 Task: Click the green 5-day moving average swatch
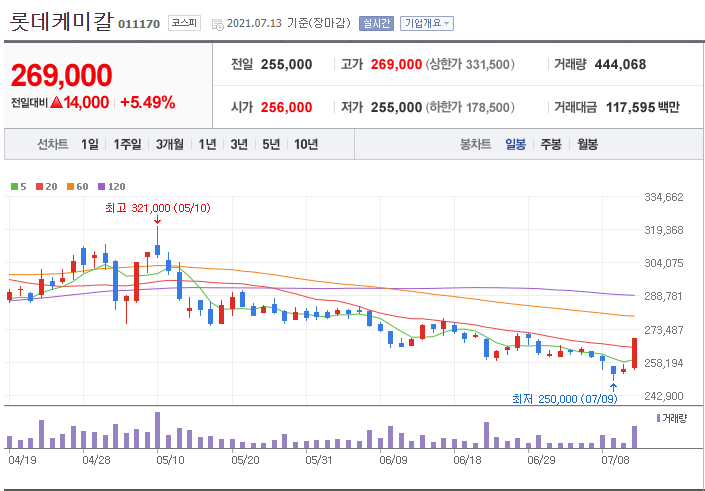point(14,186)
